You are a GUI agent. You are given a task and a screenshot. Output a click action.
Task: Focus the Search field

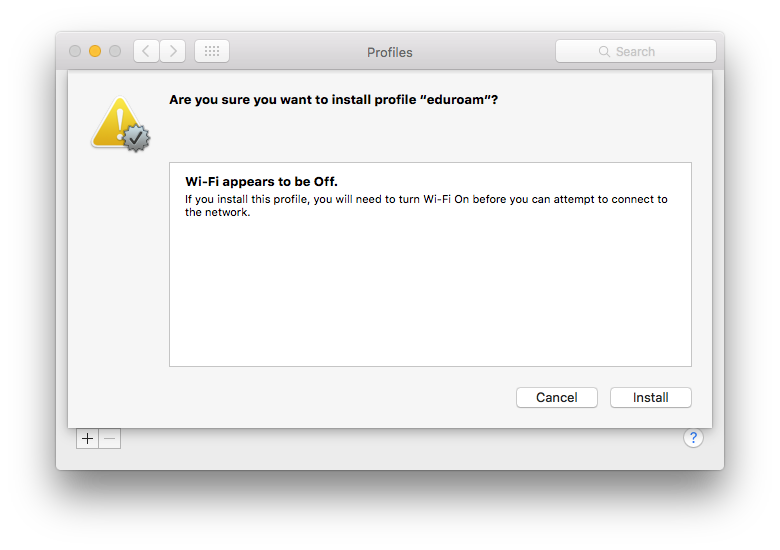[x=636, y=51]
